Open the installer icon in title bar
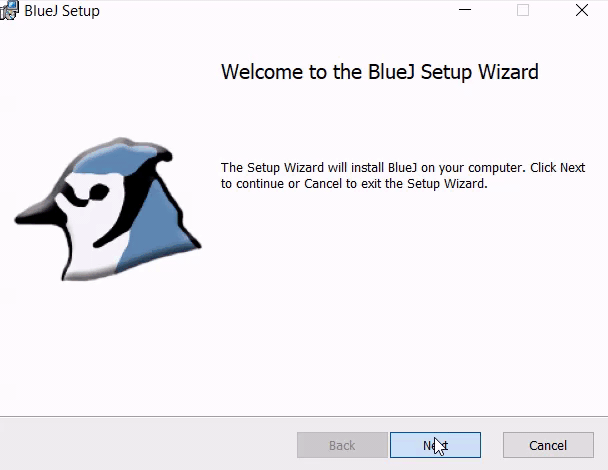The width and height of the screenshot is (608, 470). click(x=10, y=11)
